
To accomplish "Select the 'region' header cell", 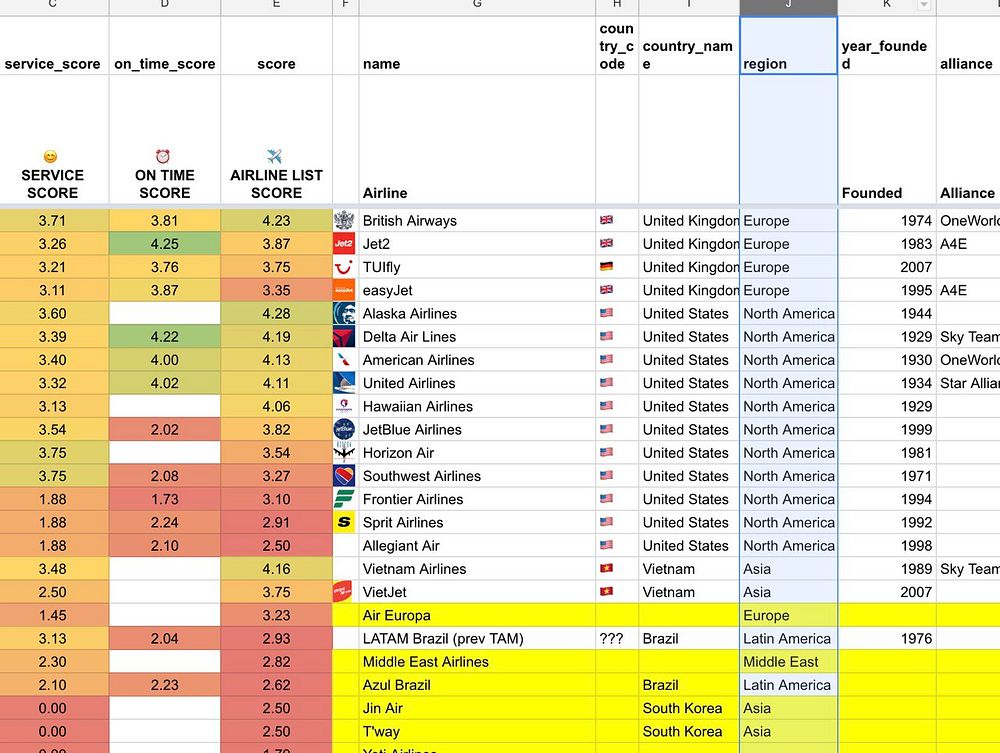I will point(788,45).
